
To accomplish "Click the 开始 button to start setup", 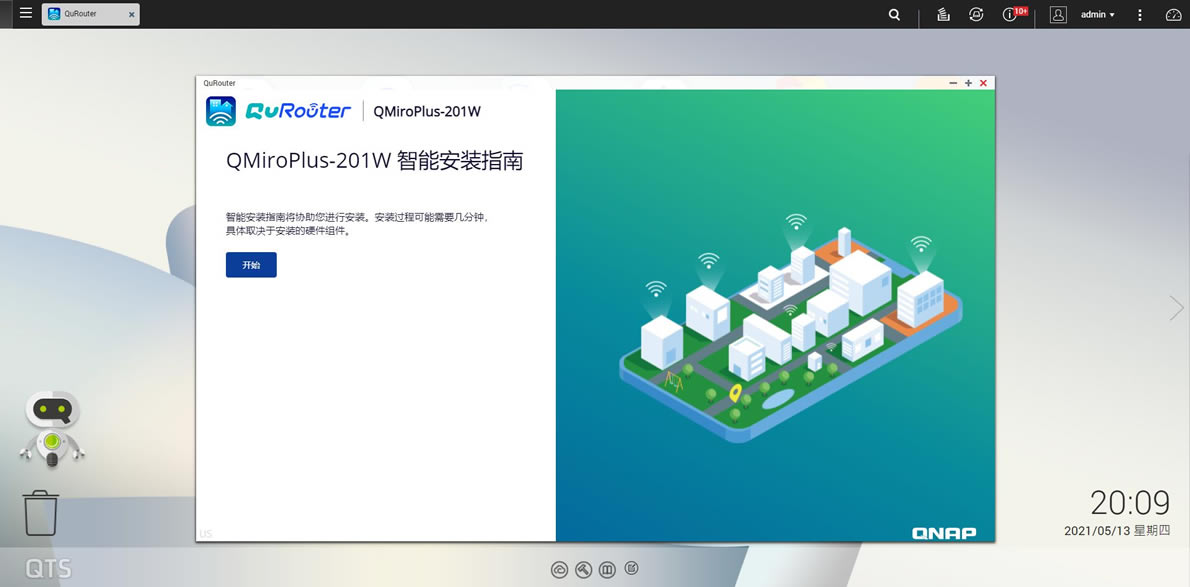I will 251,265.
